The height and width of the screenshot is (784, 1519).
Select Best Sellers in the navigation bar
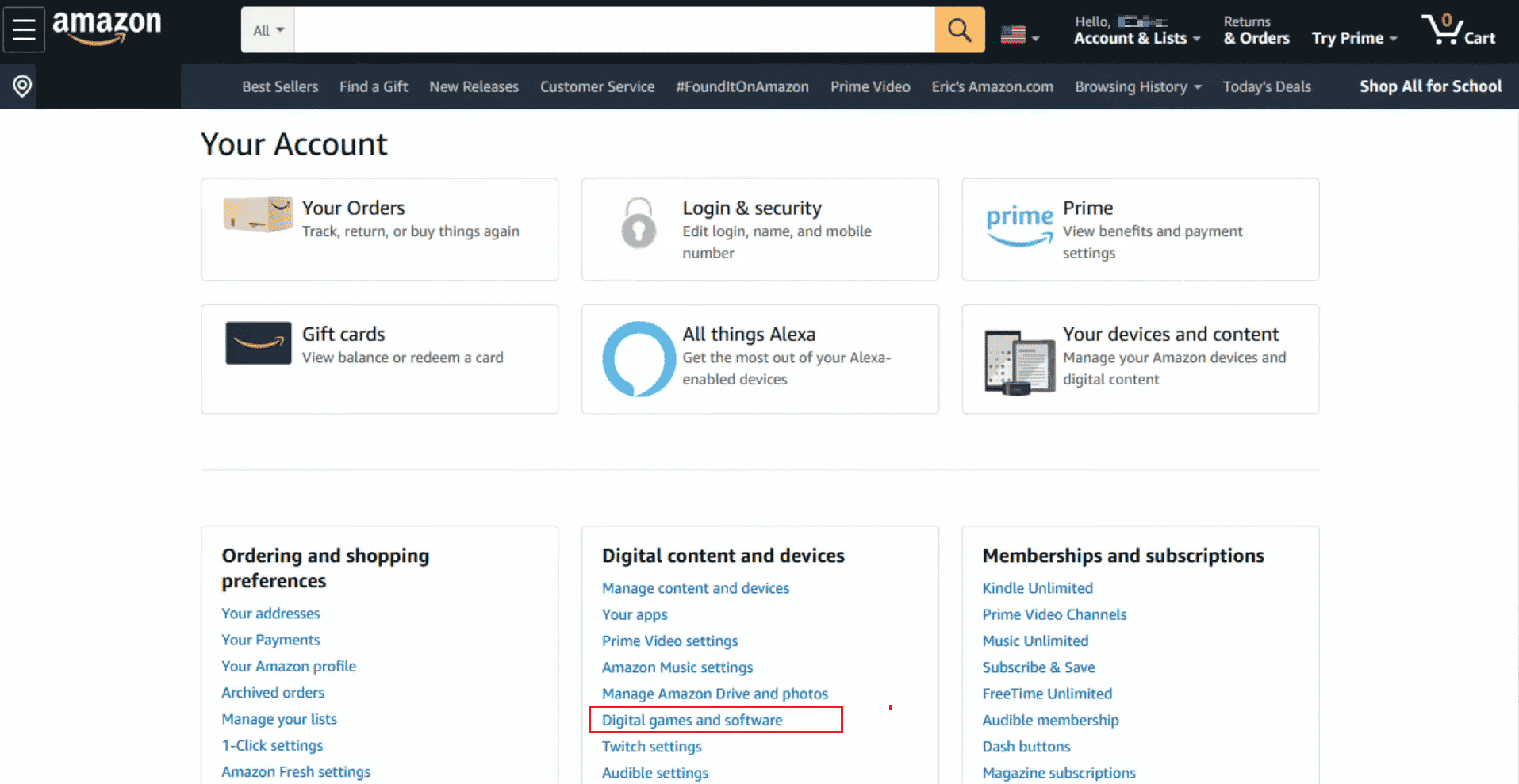tap(279, 86)
